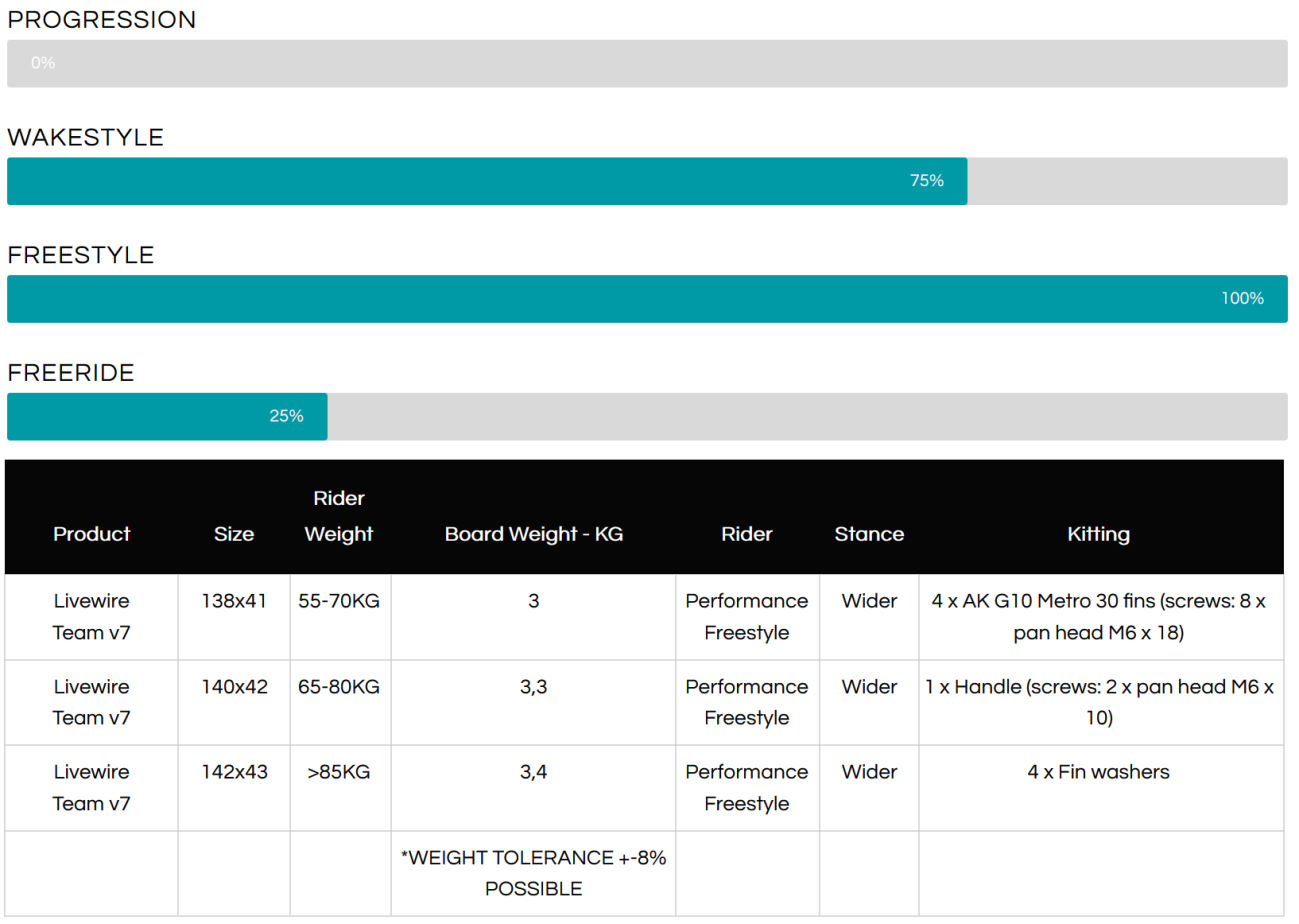This screenshot has height=924, width=1299.
Task: Select the WAKESTYLE heading text
Action: pyautogui.click(x=85, y=138)
